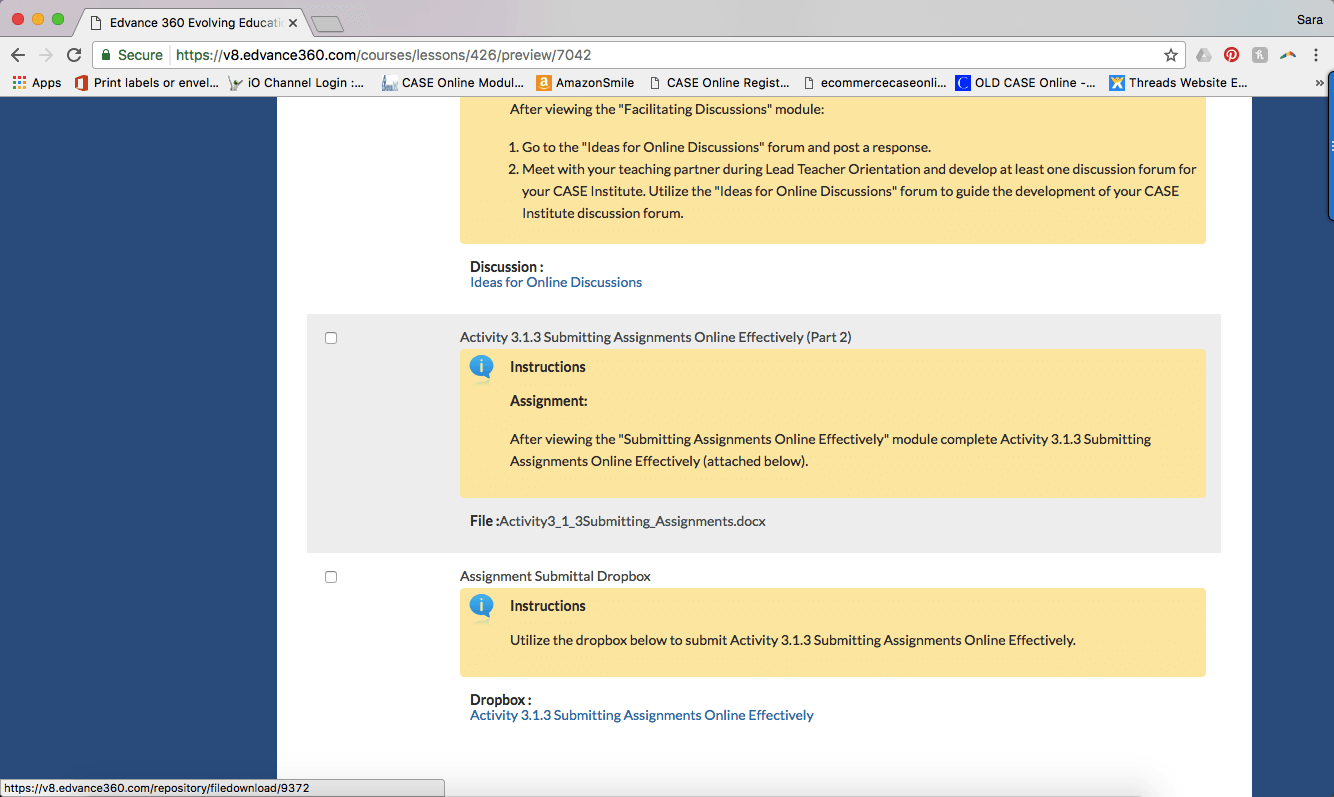Click the URL address bar

(660, 55)
